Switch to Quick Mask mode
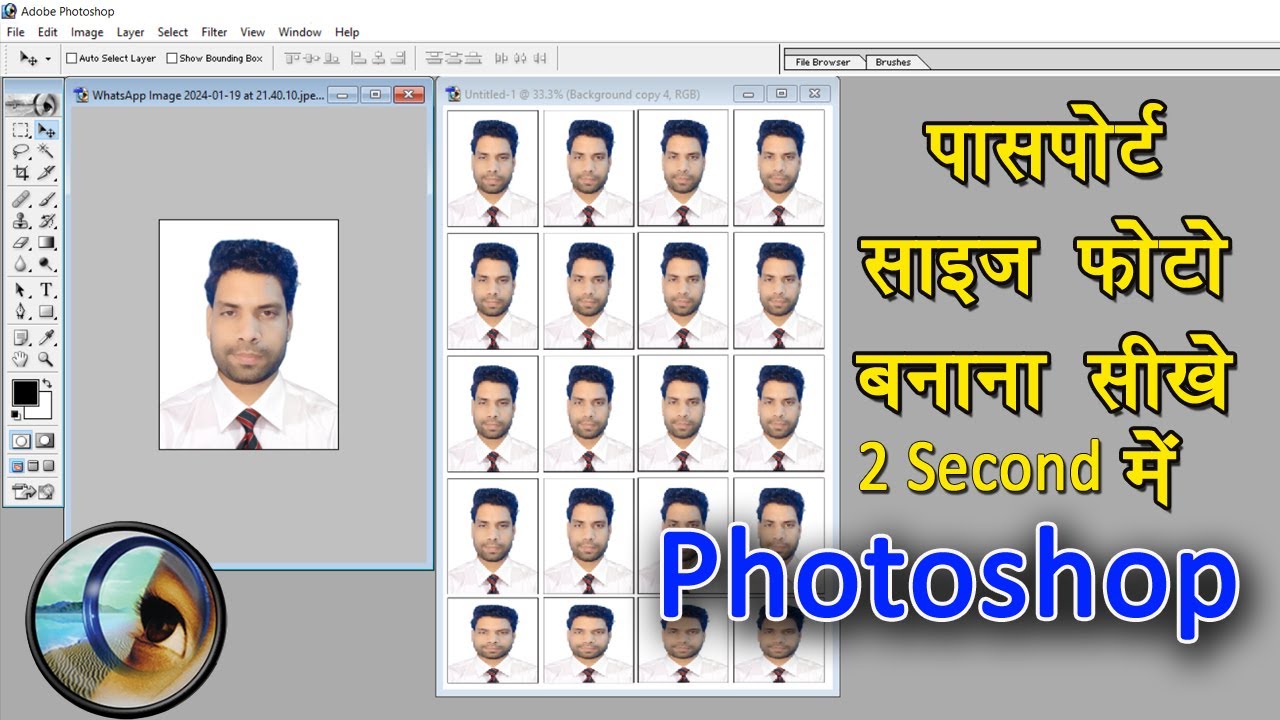1280x720 pixels. [x=46, y=440]
